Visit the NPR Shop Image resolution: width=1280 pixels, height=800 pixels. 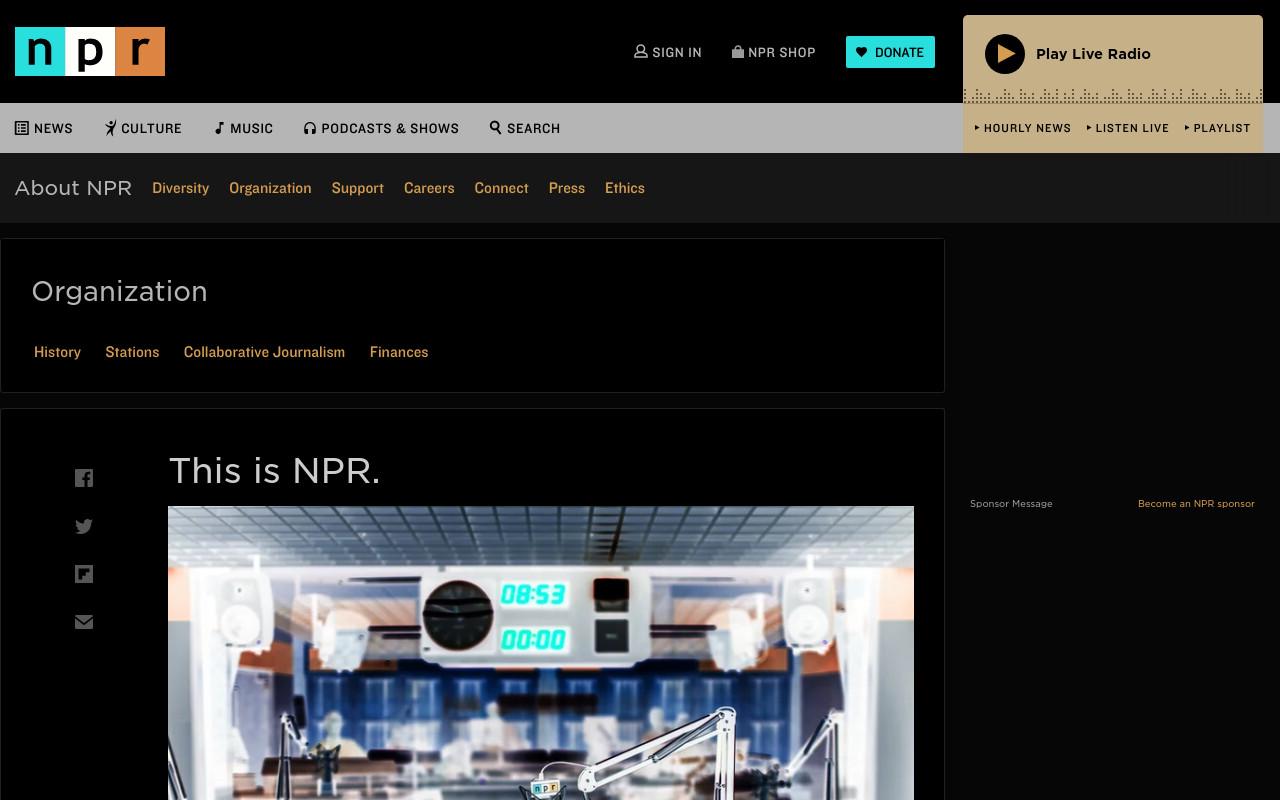(x=773, y=52)
